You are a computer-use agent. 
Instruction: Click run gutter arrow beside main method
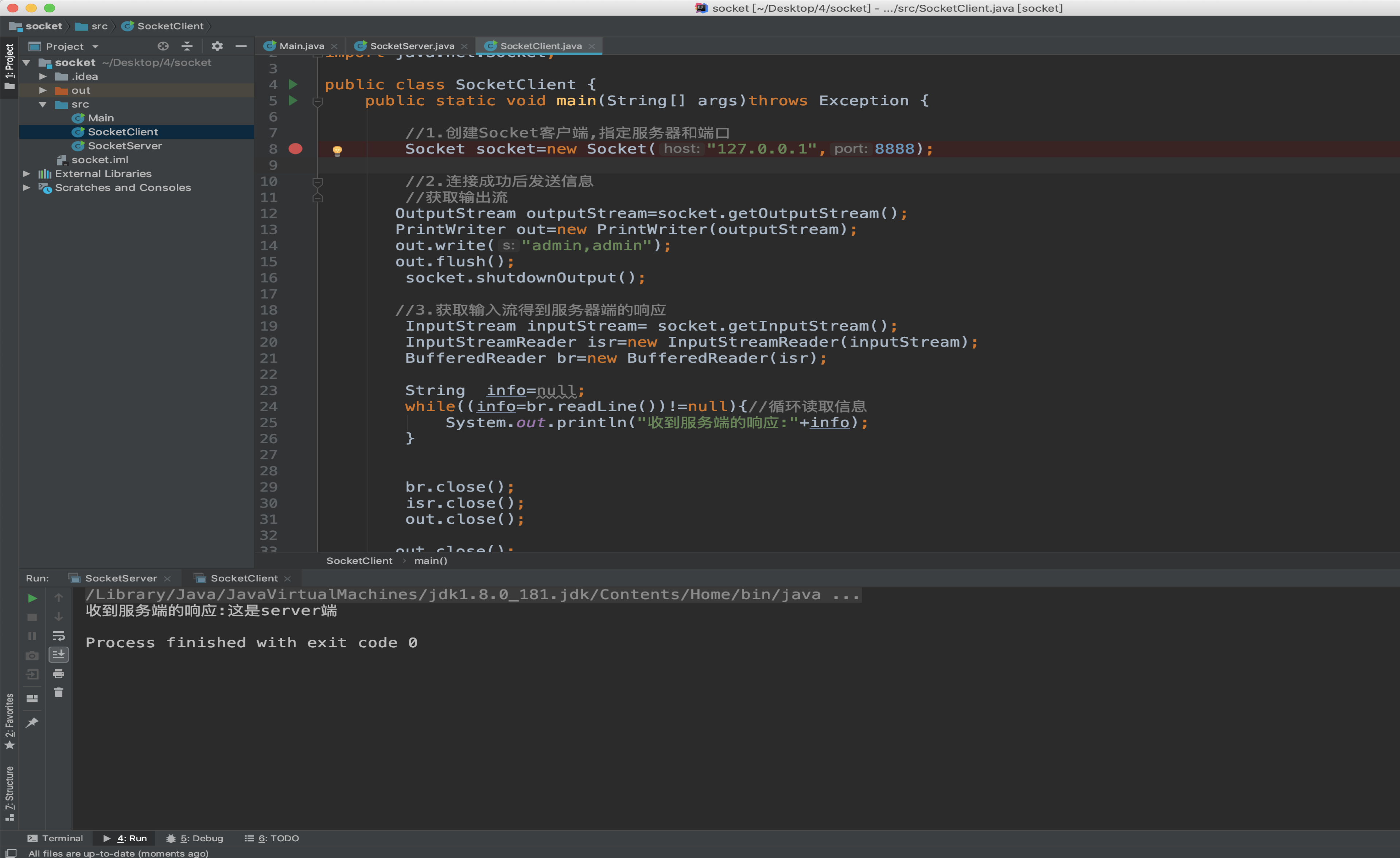293,101
